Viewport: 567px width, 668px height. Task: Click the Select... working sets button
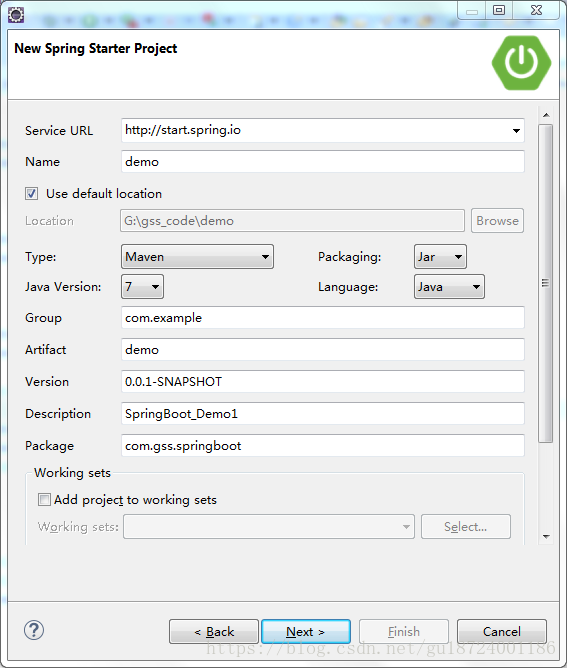click(x=466, y=527)
